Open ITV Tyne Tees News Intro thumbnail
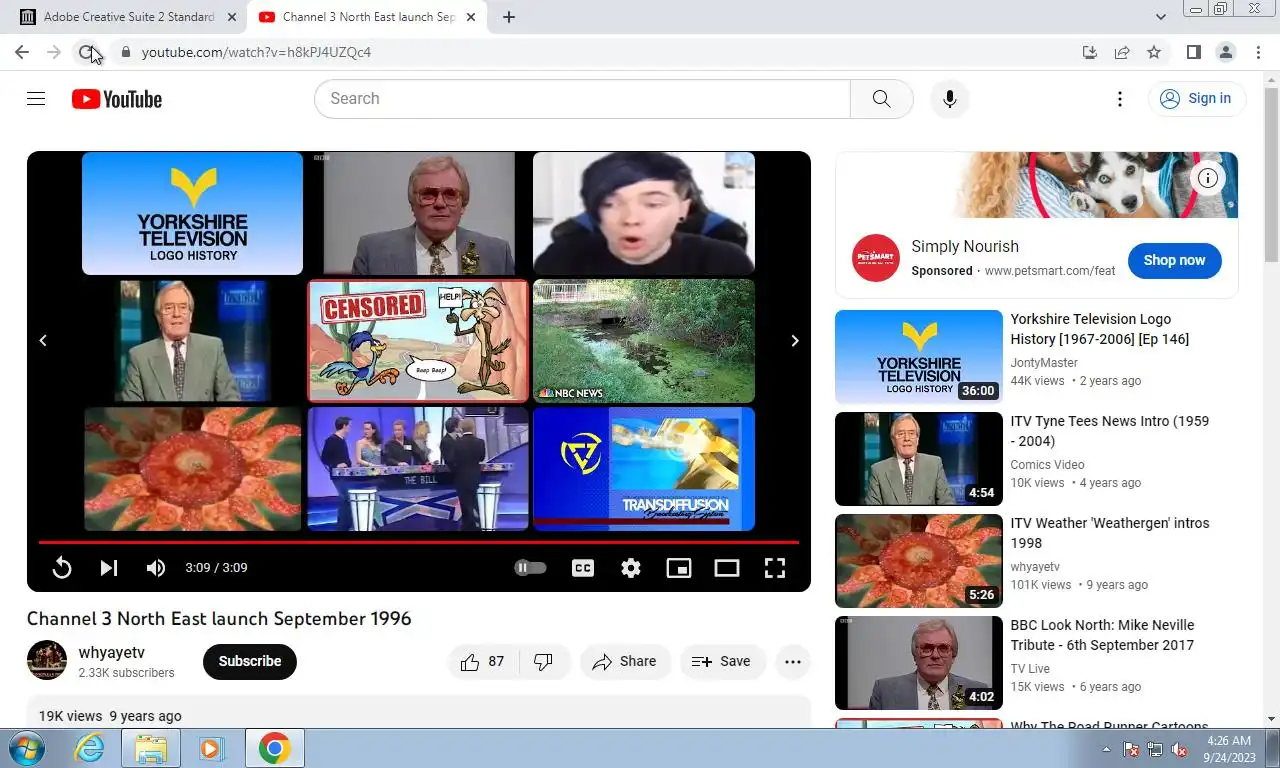Viewport: 1280px width, 768px height. (919, 459)
